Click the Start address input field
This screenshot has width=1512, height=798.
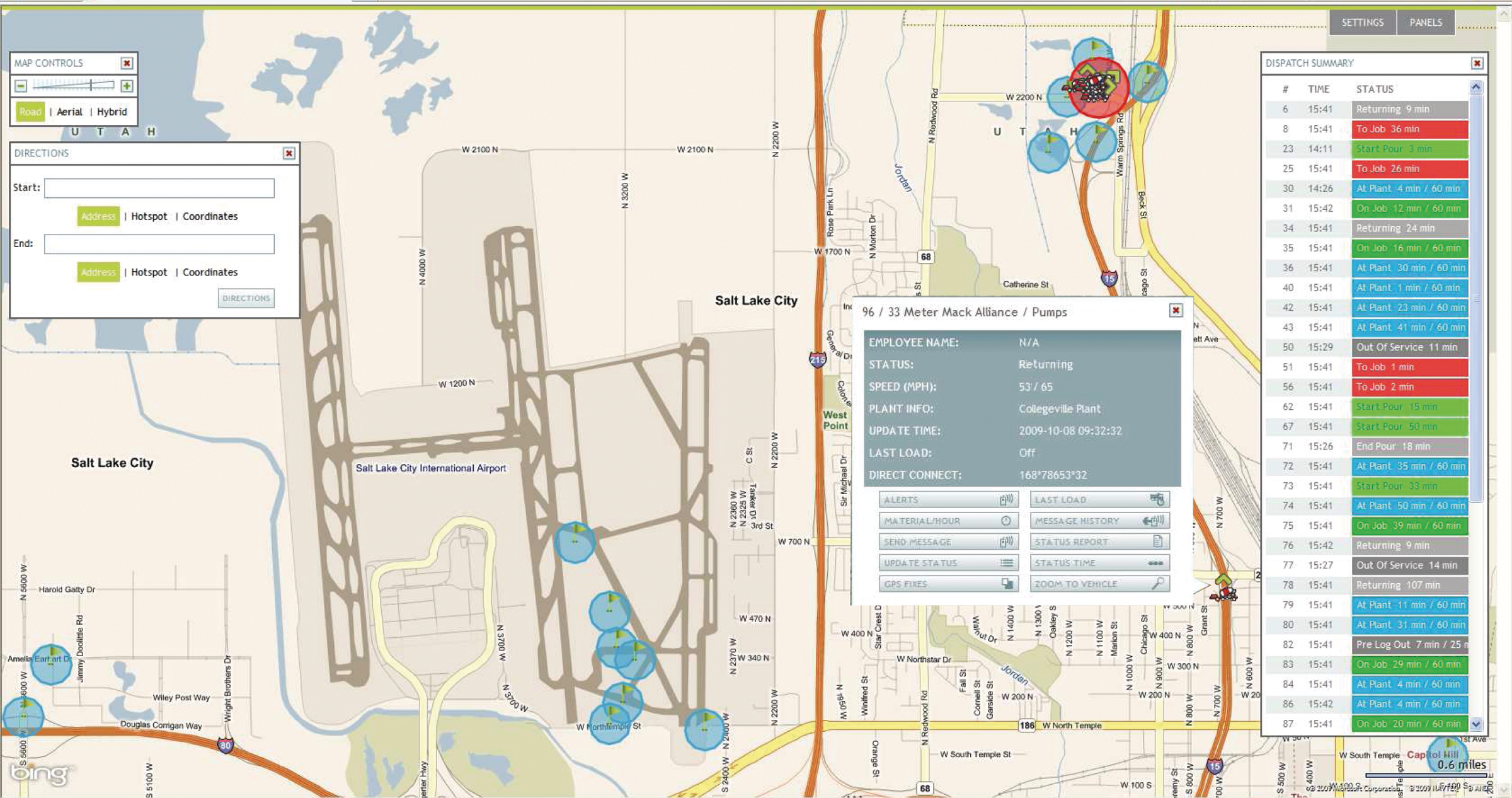point(159,188)
